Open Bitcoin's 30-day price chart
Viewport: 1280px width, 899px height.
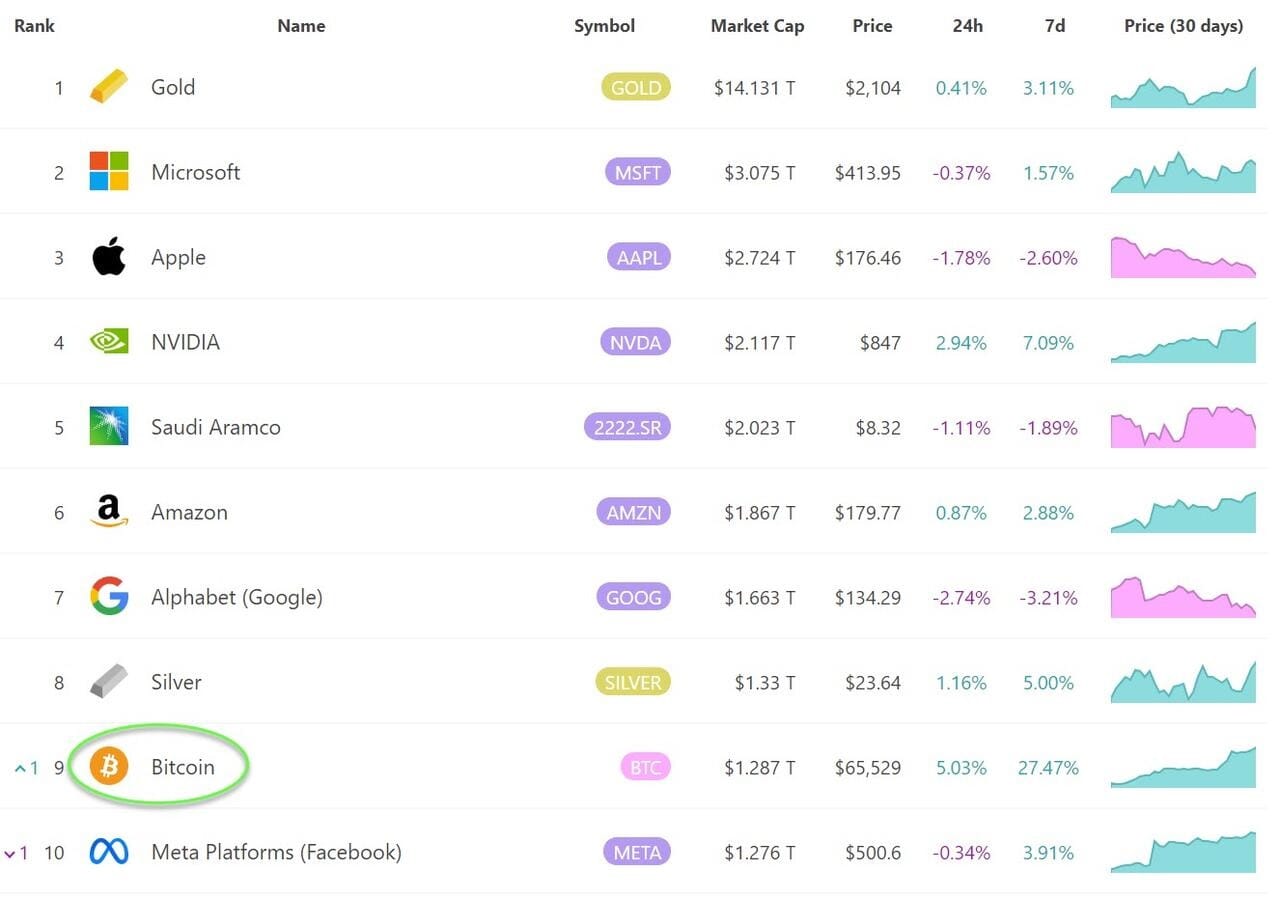click(1183, 767)
